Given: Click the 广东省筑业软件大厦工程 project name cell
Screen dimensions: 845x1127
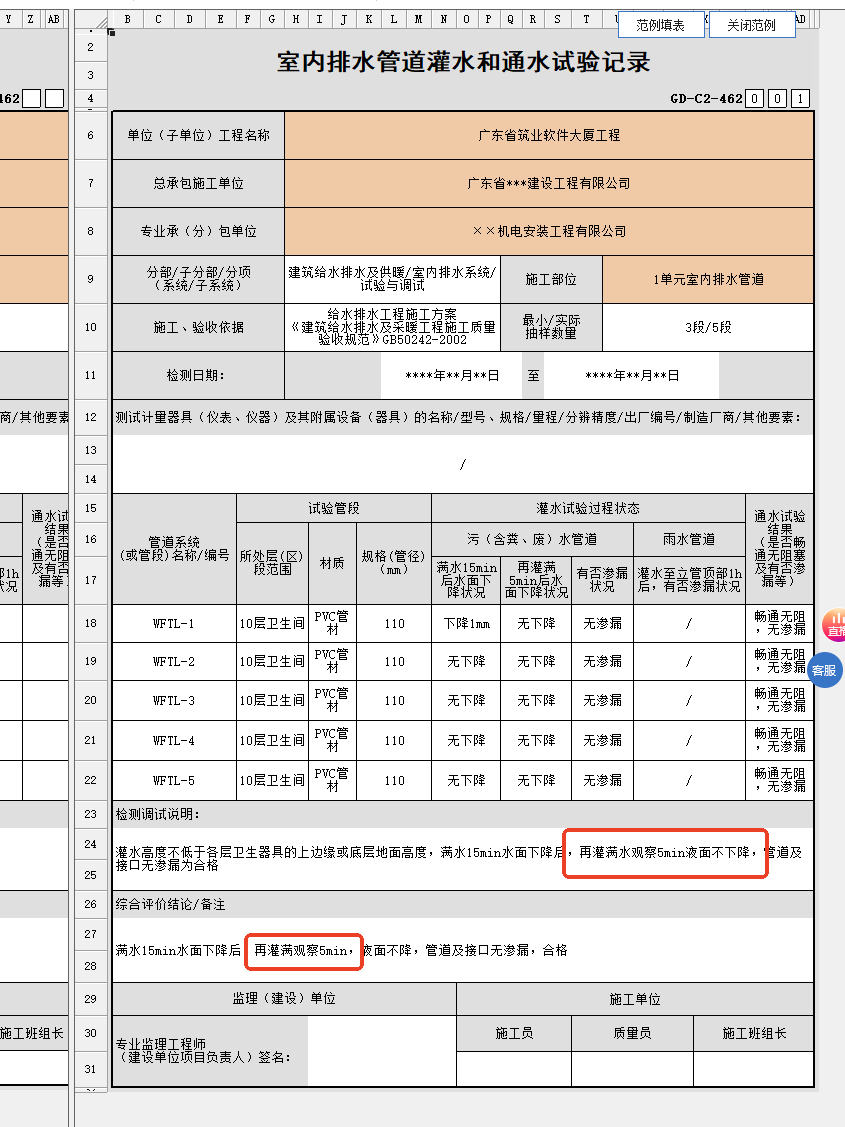Looking at the screenshot, I should click(x=549, y=135).
